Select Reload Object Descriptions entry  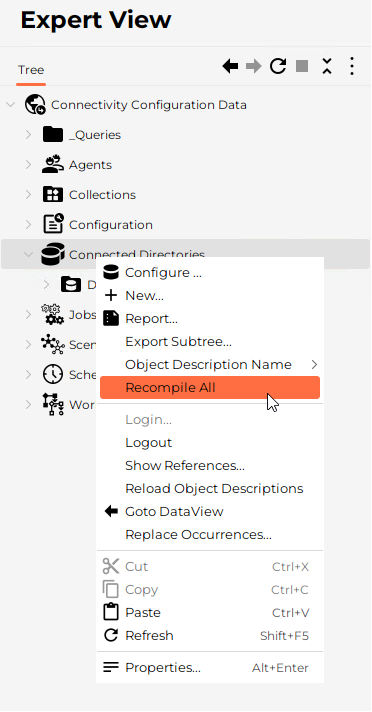tap(210, 489)
